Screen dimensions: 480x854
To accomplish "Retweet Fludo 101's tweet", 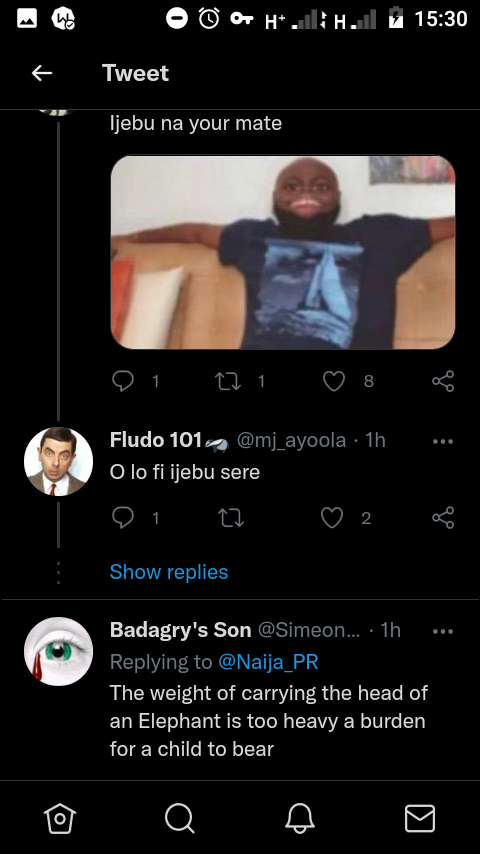I will [x=230, y=517].
